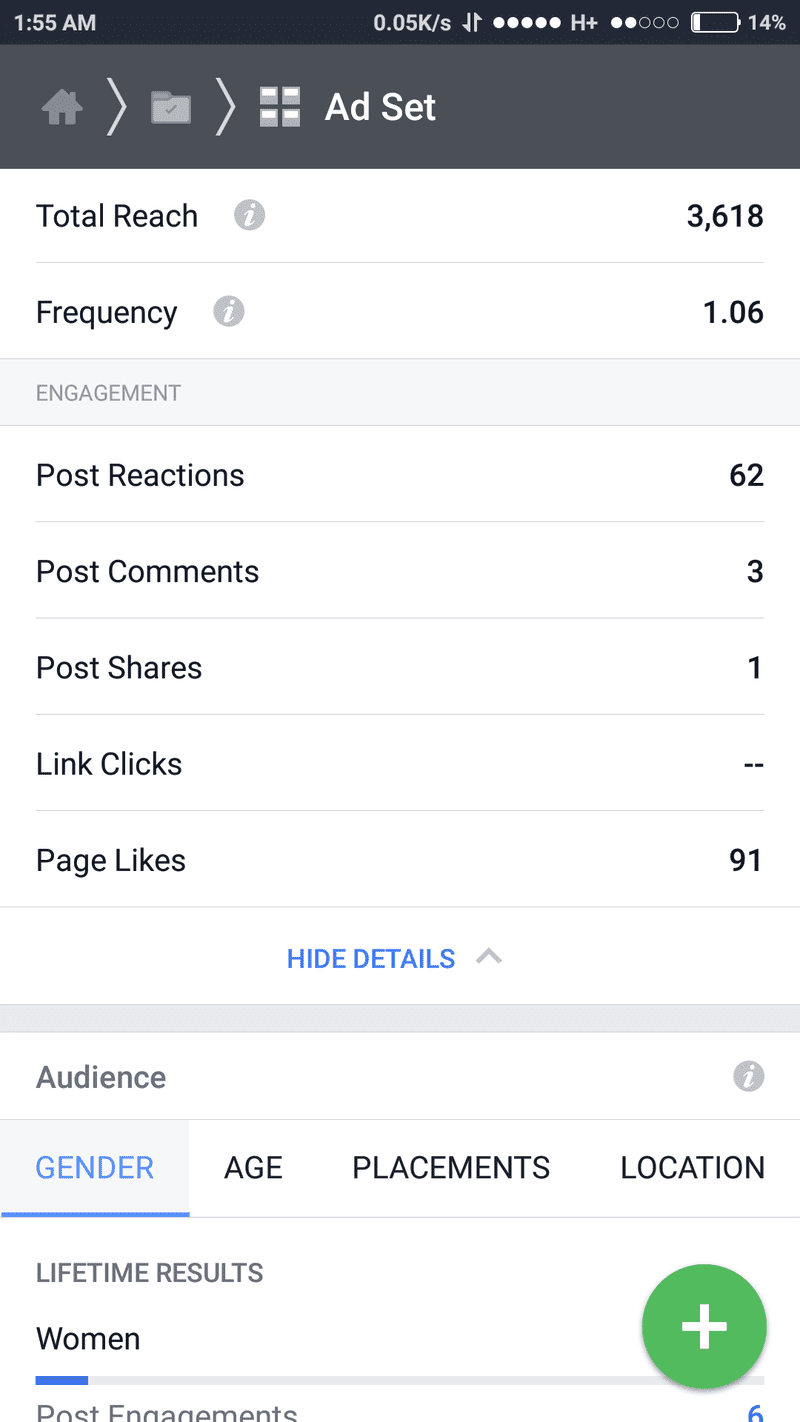Tap the Women results progress bar

click(330, 1381)
